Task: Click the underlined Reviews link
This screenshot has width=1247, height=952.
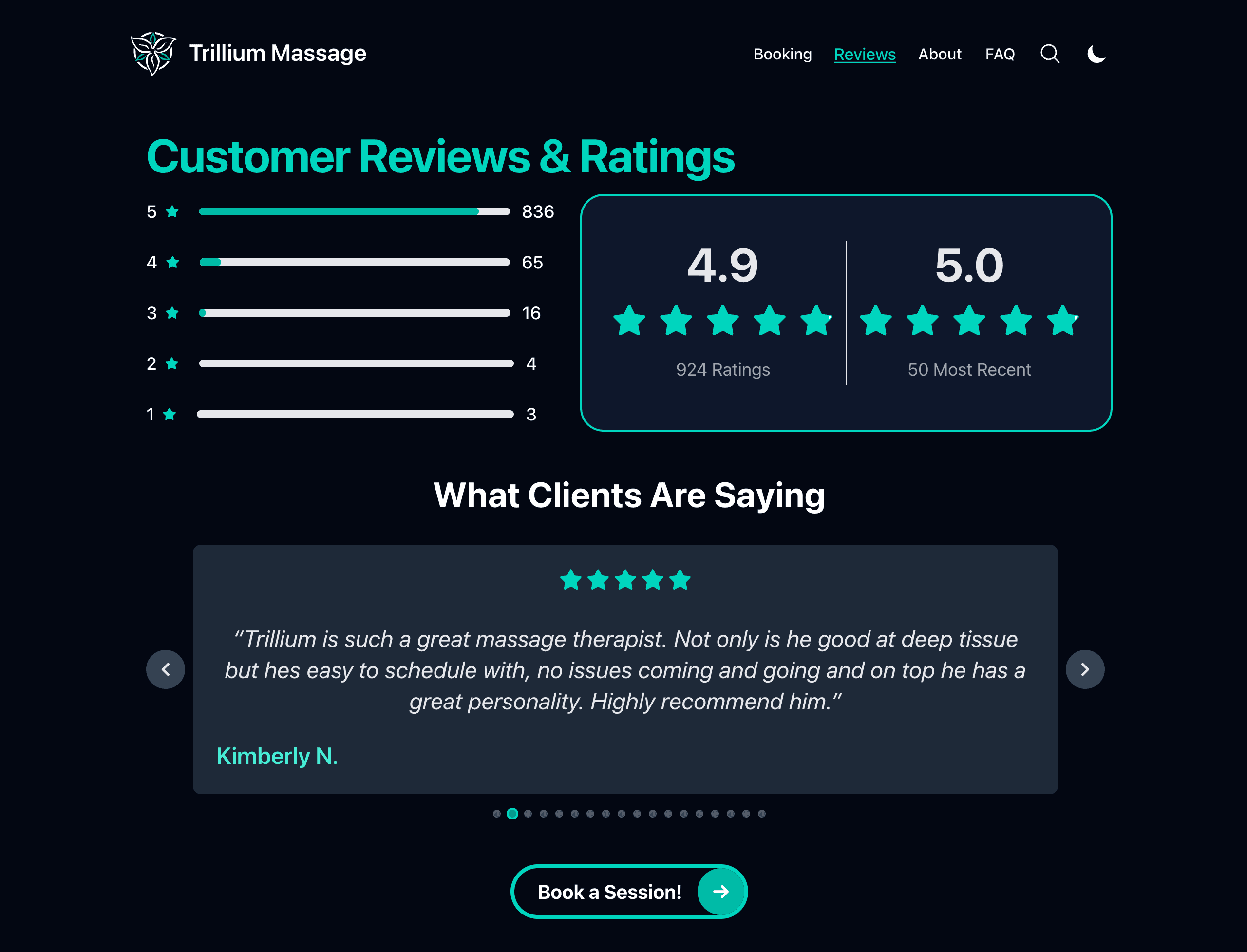Action: coord(864,54)
